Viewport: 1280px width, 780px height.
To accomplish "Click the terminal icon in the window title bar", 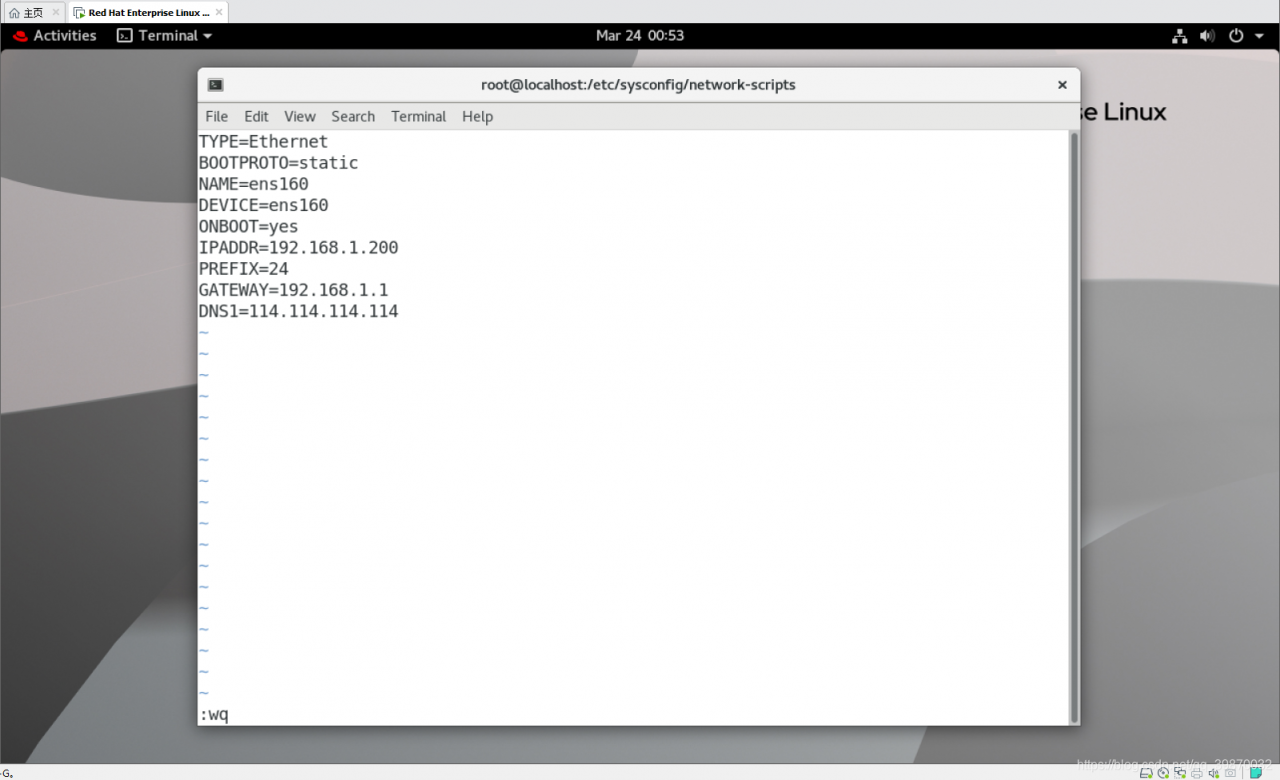I will point(215,85).
